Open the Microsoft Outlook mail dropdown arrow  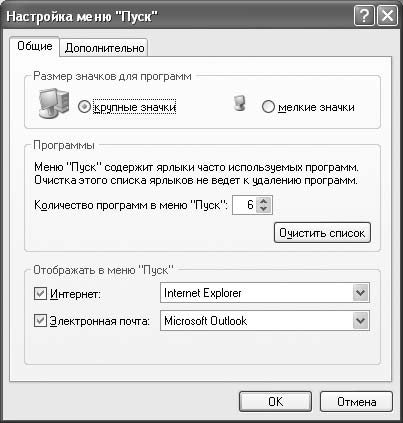(x=360, y=321)
